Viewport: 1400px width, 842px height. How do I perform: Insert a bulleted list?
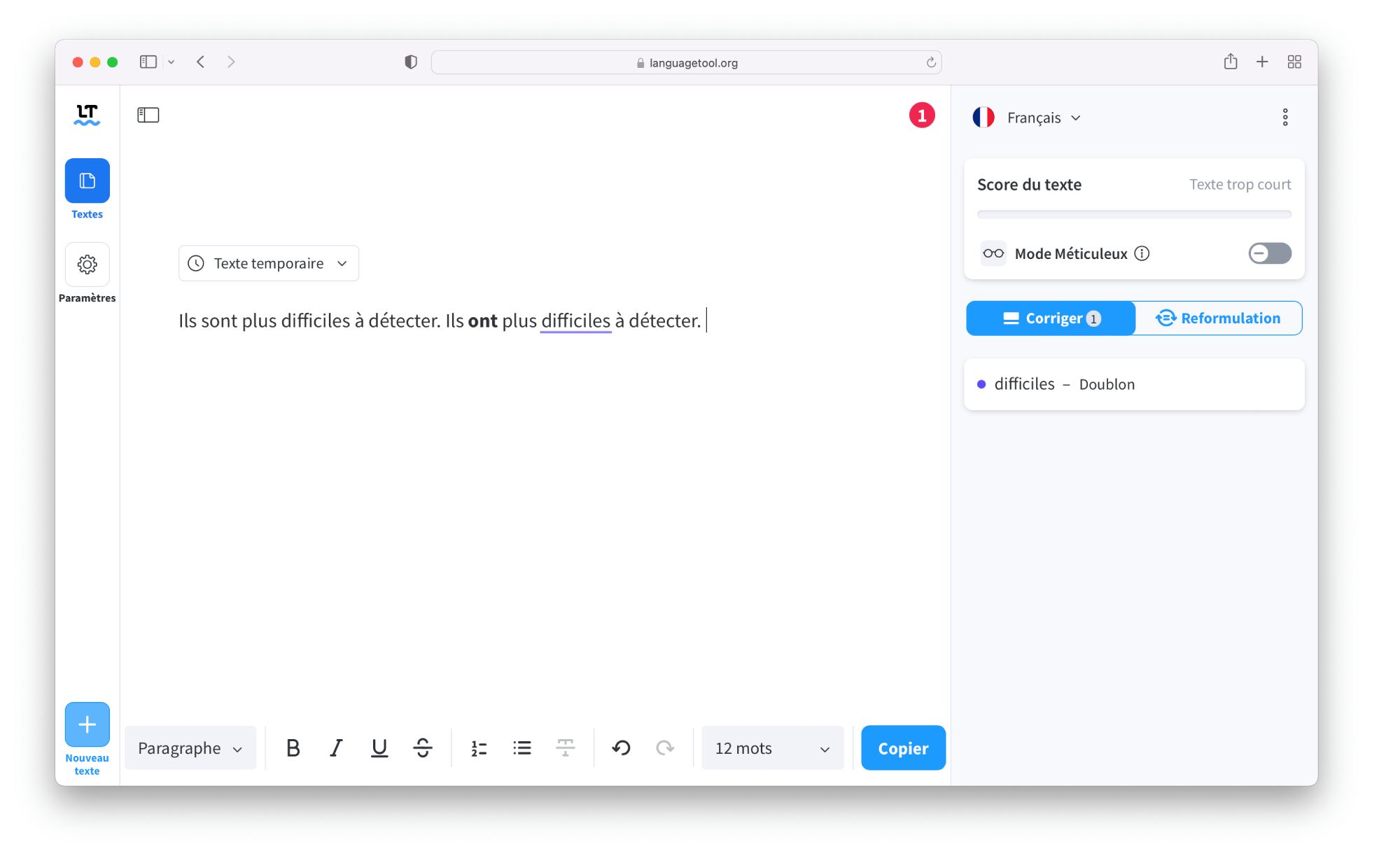tap(522, 748)
